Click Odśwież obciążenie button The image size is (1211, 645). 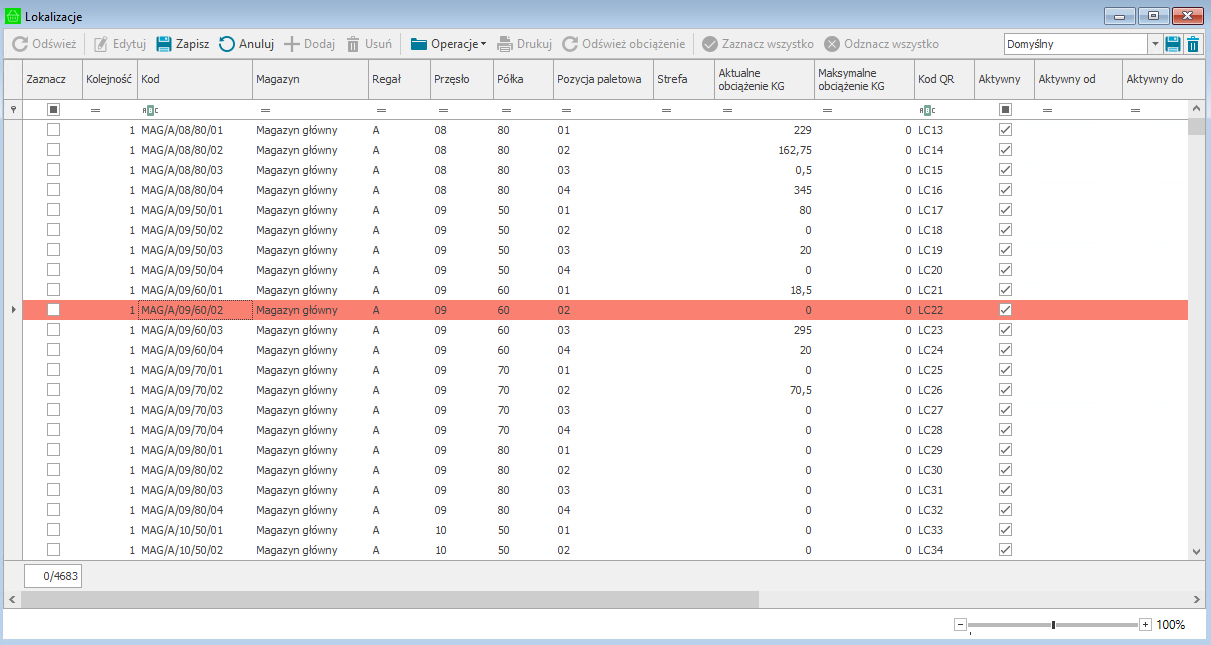click(623, 44)
